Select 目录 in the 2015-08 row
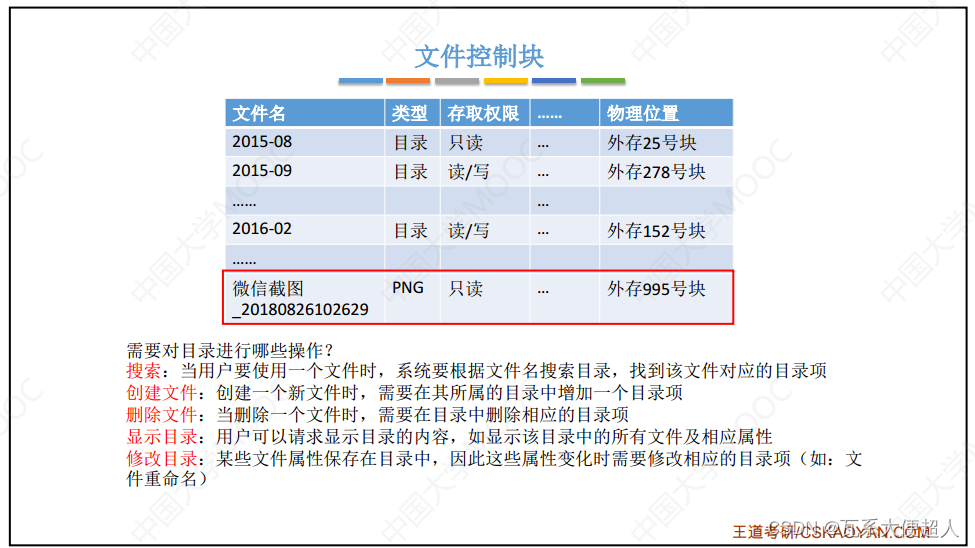This screenshot has height=548, width=975. pyautogui.click(x=410, y=142)
